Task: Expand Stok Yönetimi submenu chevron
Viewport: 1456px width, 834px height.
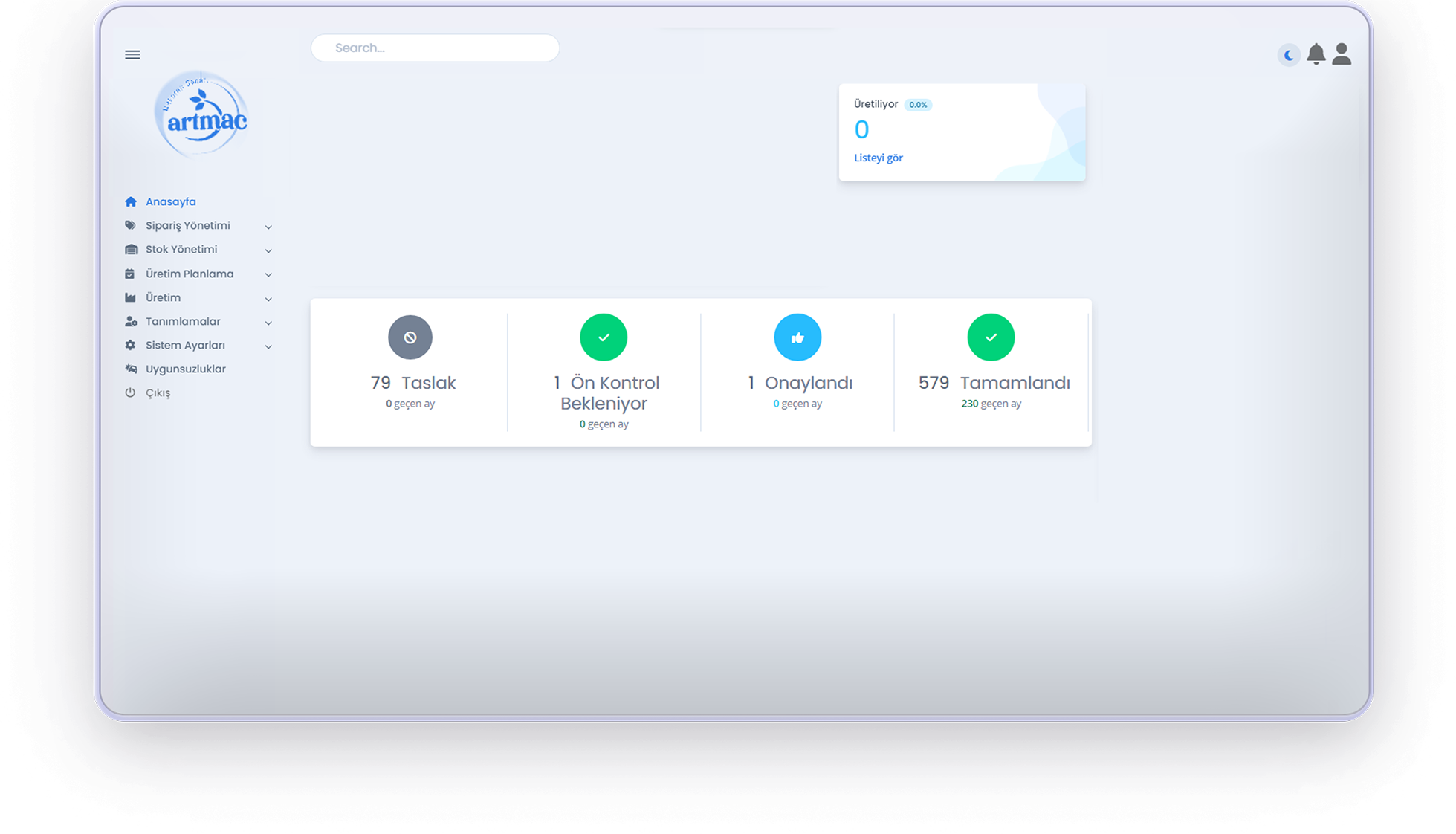Action: pyautogui.click(x=268, y=250)
